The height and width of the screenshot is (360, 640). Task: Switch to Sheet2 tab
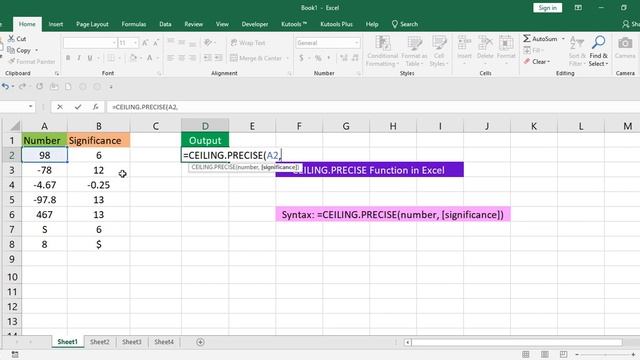point(99,342)
